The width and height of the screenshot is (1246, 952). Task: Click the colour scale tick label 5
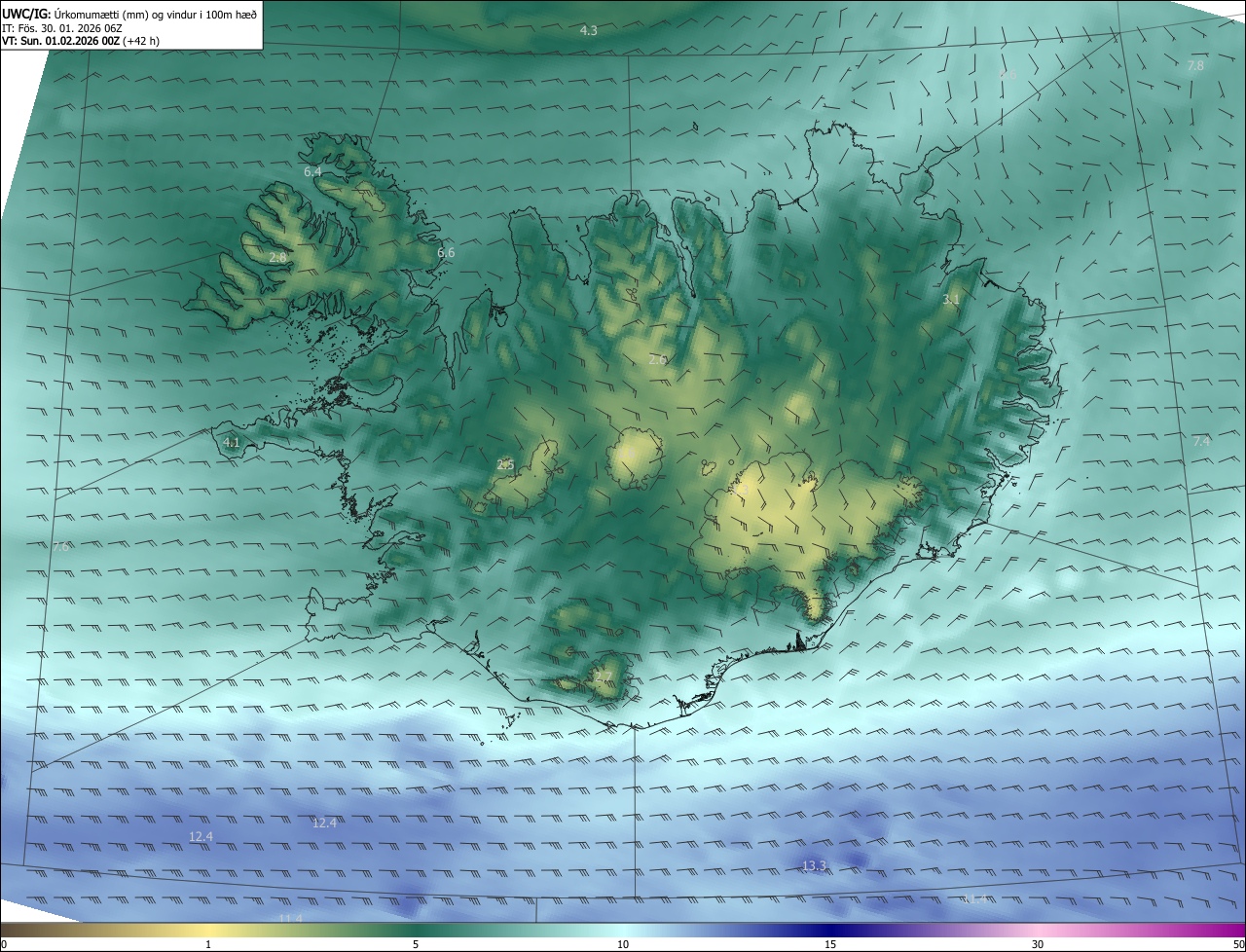pyautogui.click(x=416, y=944)
